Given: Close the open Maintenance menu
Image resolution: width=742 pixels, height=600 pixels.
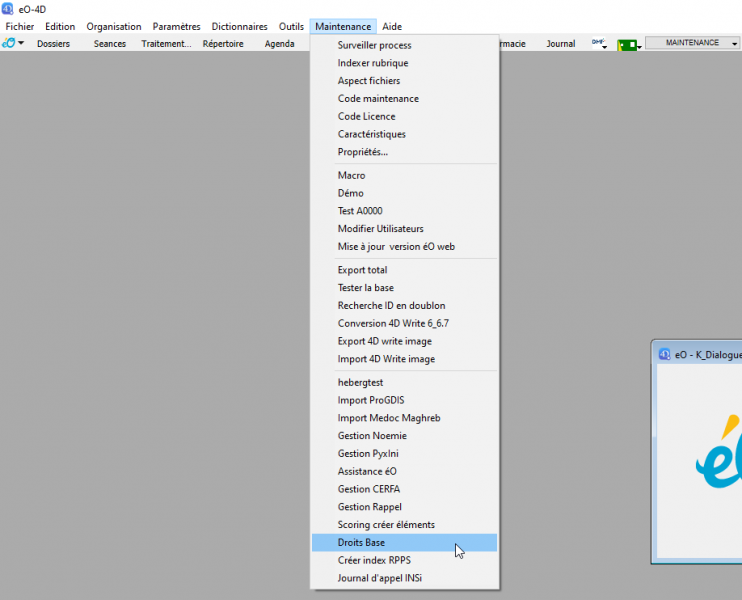Looking at the screenshot, I should point(343,26).
